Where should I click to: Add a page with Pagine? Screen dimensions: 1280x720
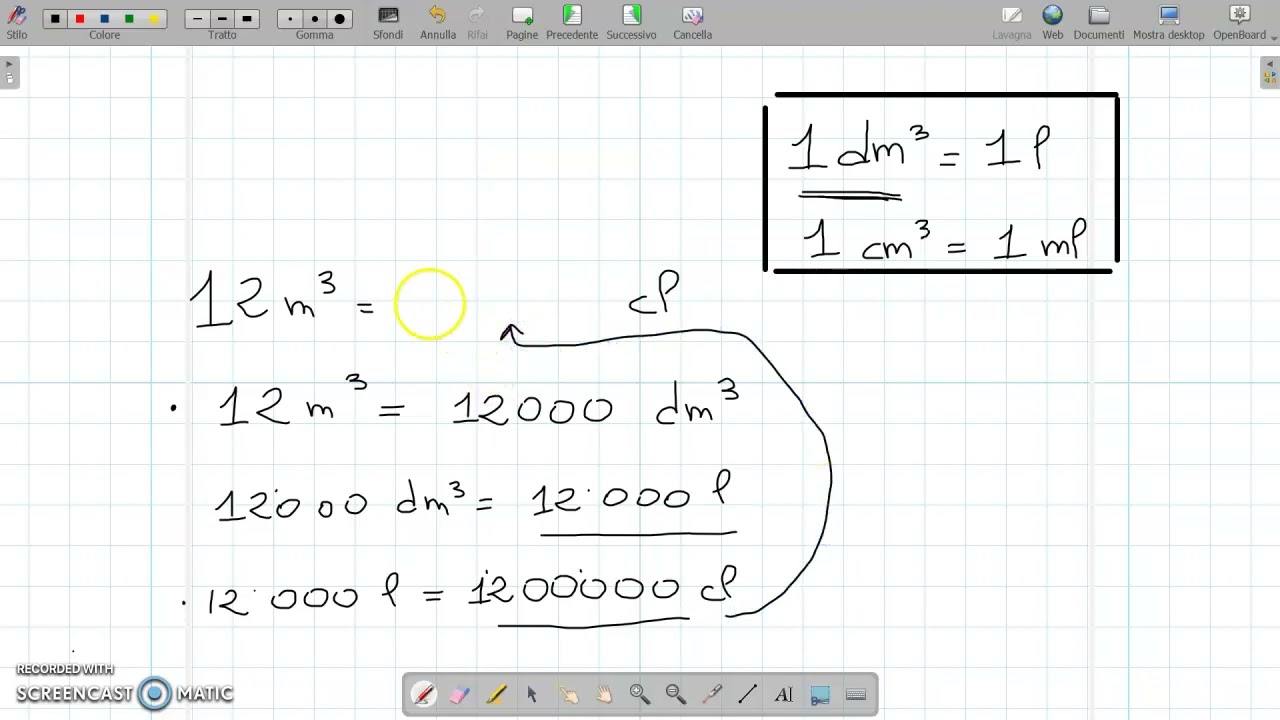tap(522, 22)
